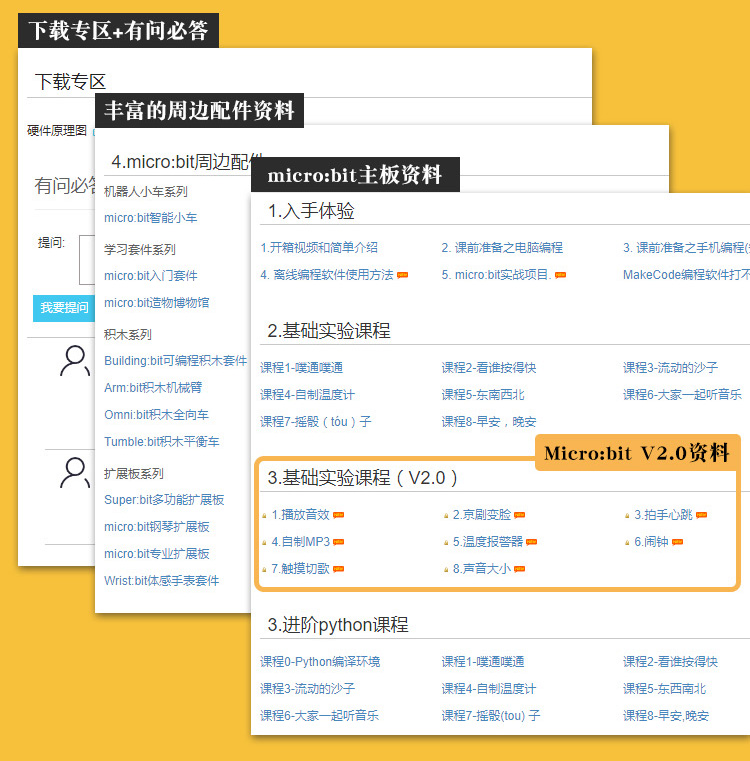This screenshot has width=750, height=761.
Task: Open Wrist:bit体感手表套件 link
Action: [x=161, y=580]
